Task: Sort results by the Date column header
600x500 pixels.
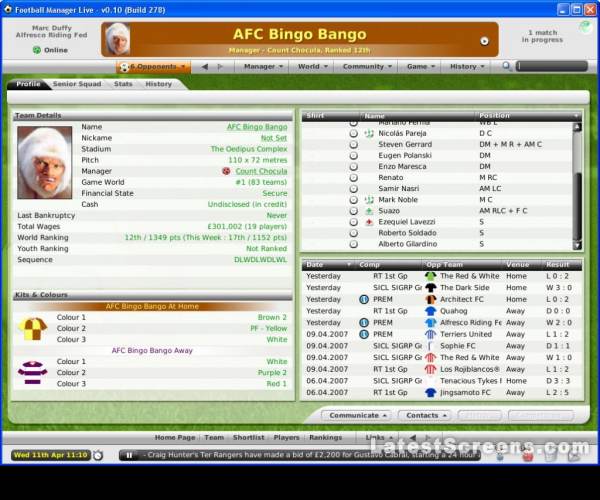Action: [x=329, y=265]
